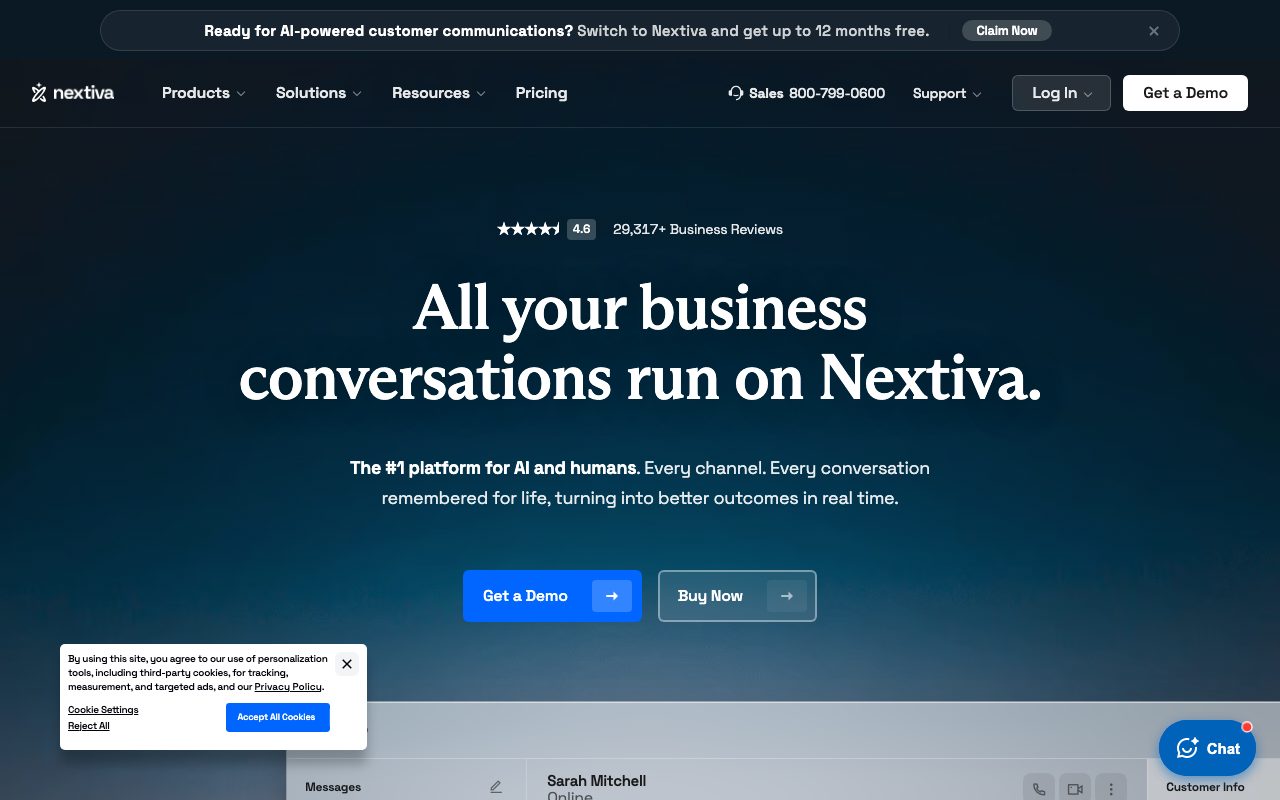Click Claim Now in the promo banner
This screenshot has width=1280, height=800.
(1007, 31)
